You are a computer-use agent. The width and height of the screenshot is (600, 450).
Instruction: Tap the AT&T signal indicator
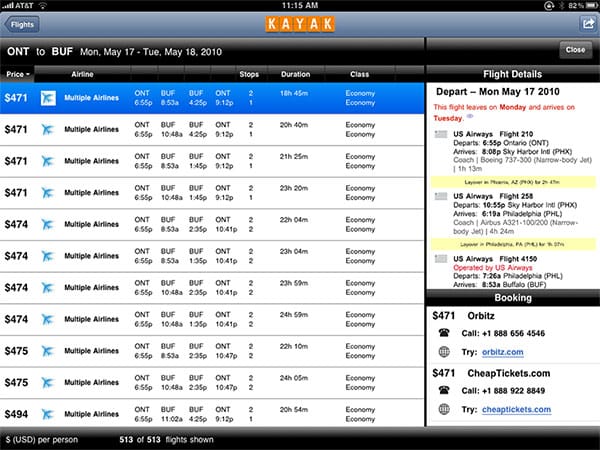coord(18,5)
